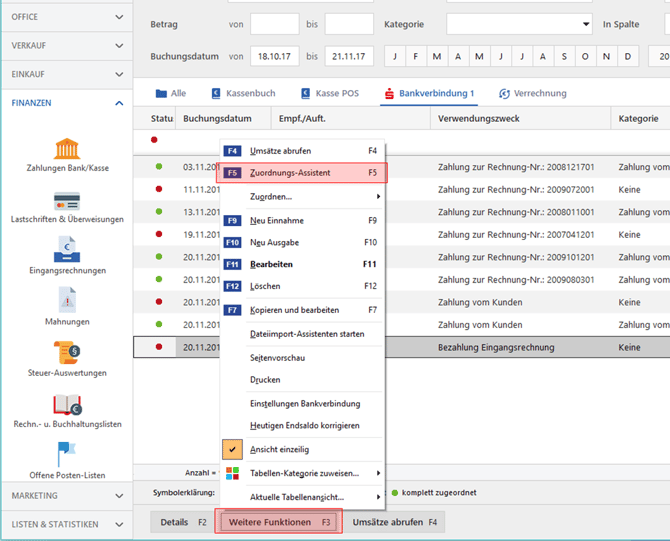Open Lastschriften & Überweisungen icon

tap(67, 201)
